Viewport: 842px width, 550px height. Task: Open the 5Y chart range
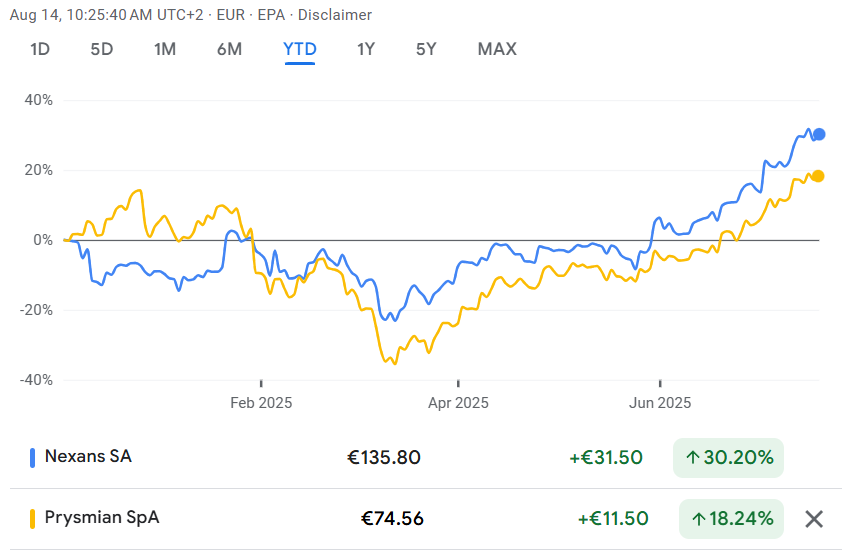point(426,49)
